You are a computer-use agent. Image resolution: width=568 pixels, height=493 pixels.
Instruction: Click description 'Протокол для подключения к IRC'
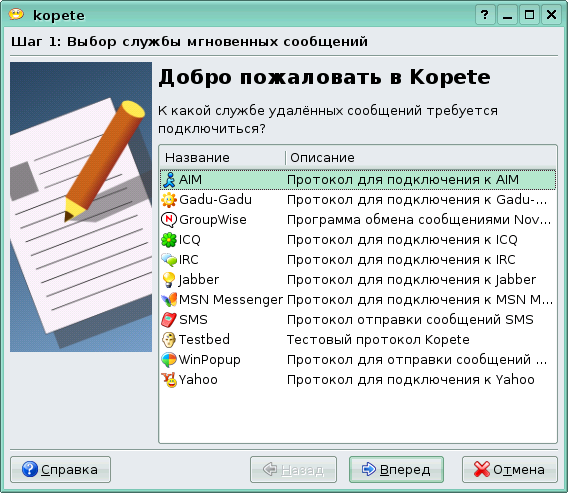coord(401,260)
